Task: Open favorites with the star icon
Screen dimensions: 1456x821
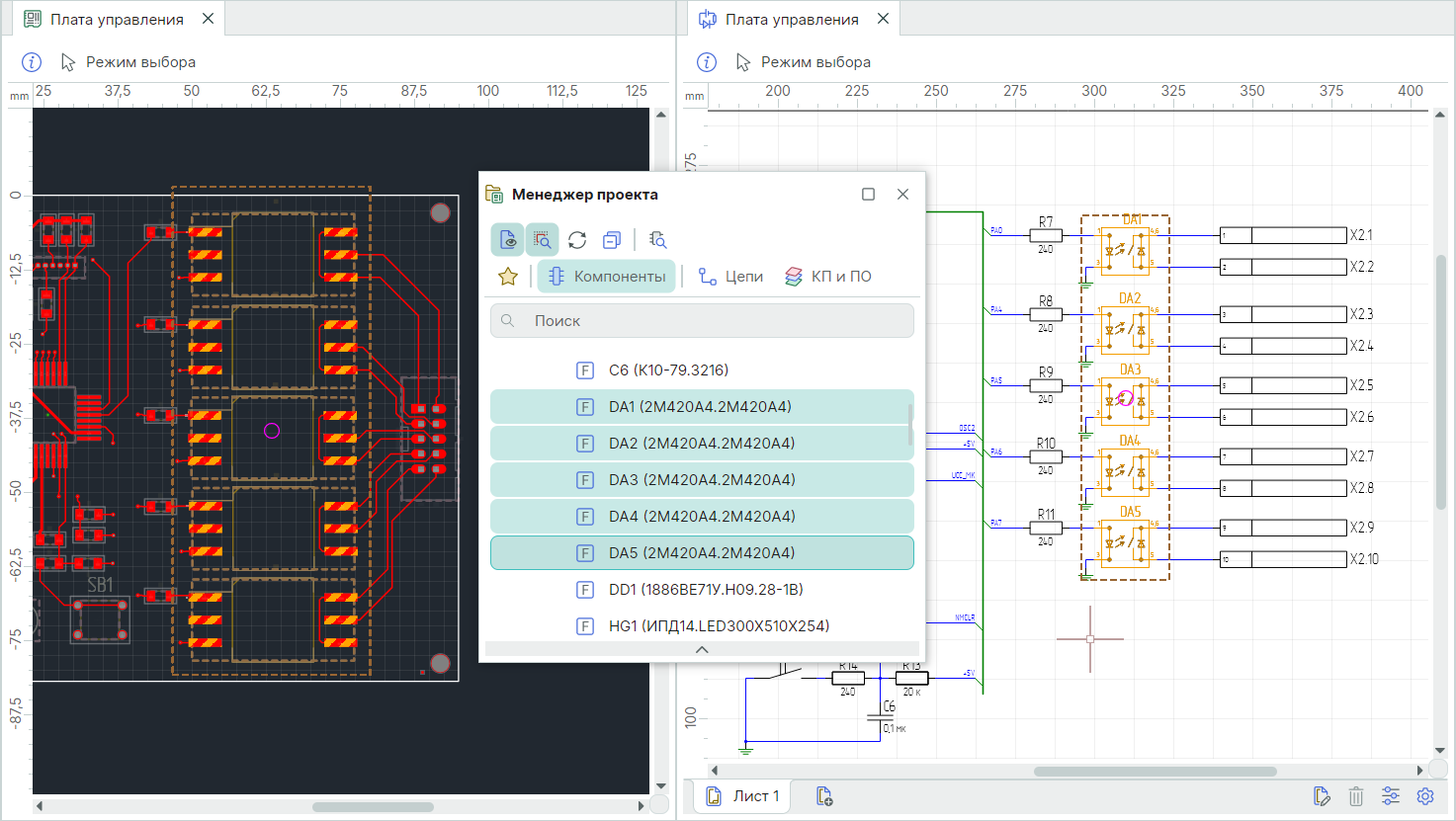Action: click(508, 277)
